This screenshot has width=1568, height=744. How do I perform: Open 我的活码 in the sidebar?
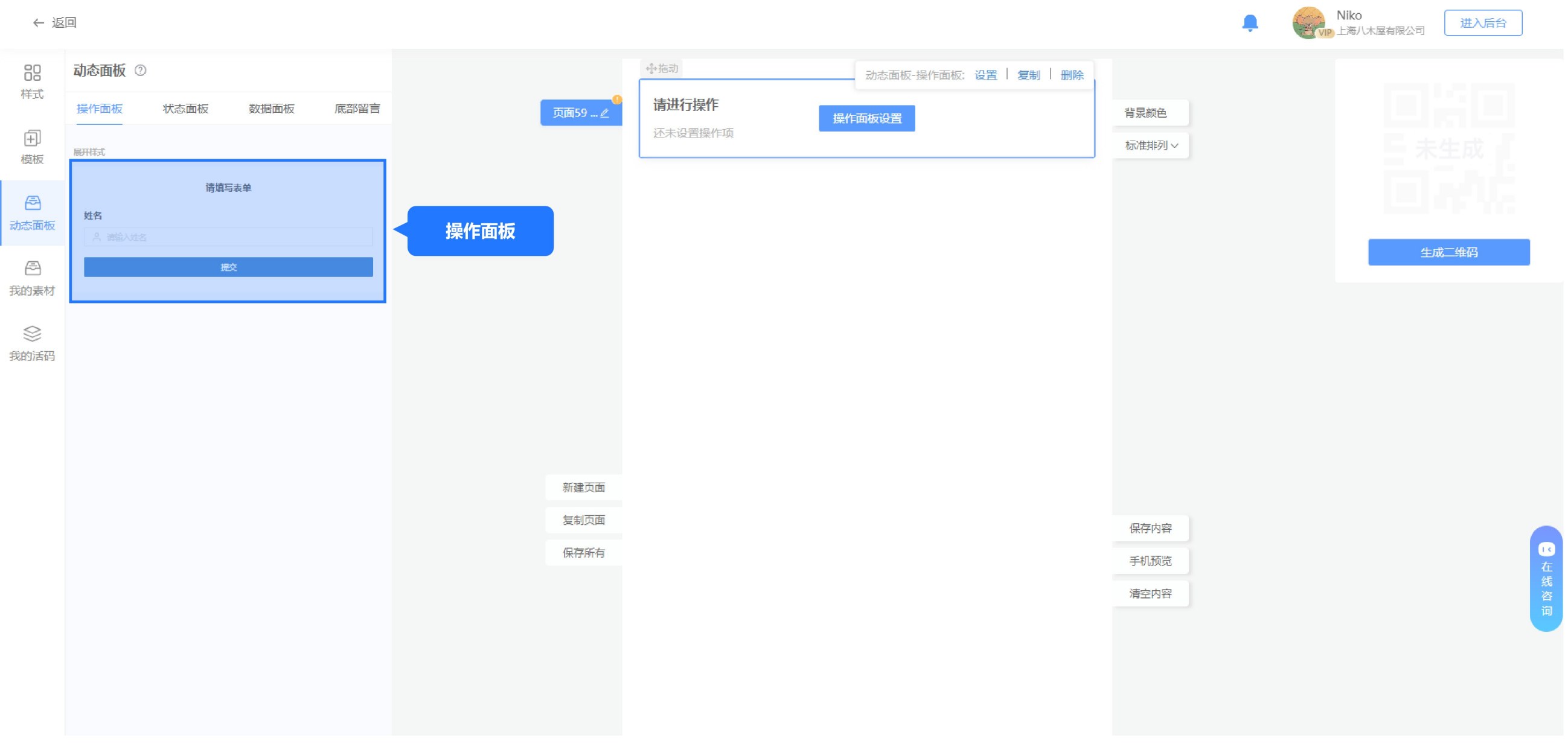pyautogui.click(x=32, y=344)
